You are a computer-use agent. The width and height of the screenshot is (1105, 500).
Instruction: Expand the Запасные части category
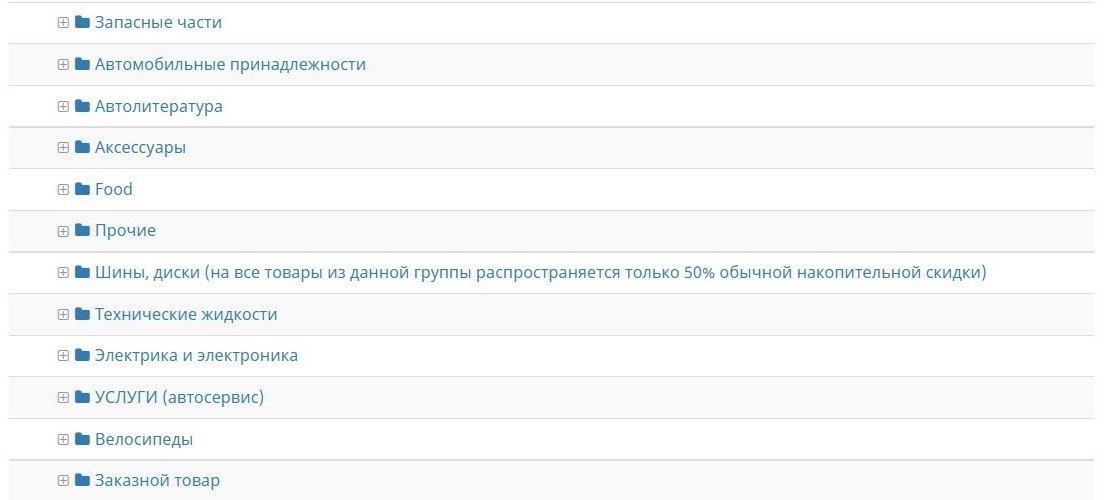point(63,22)
